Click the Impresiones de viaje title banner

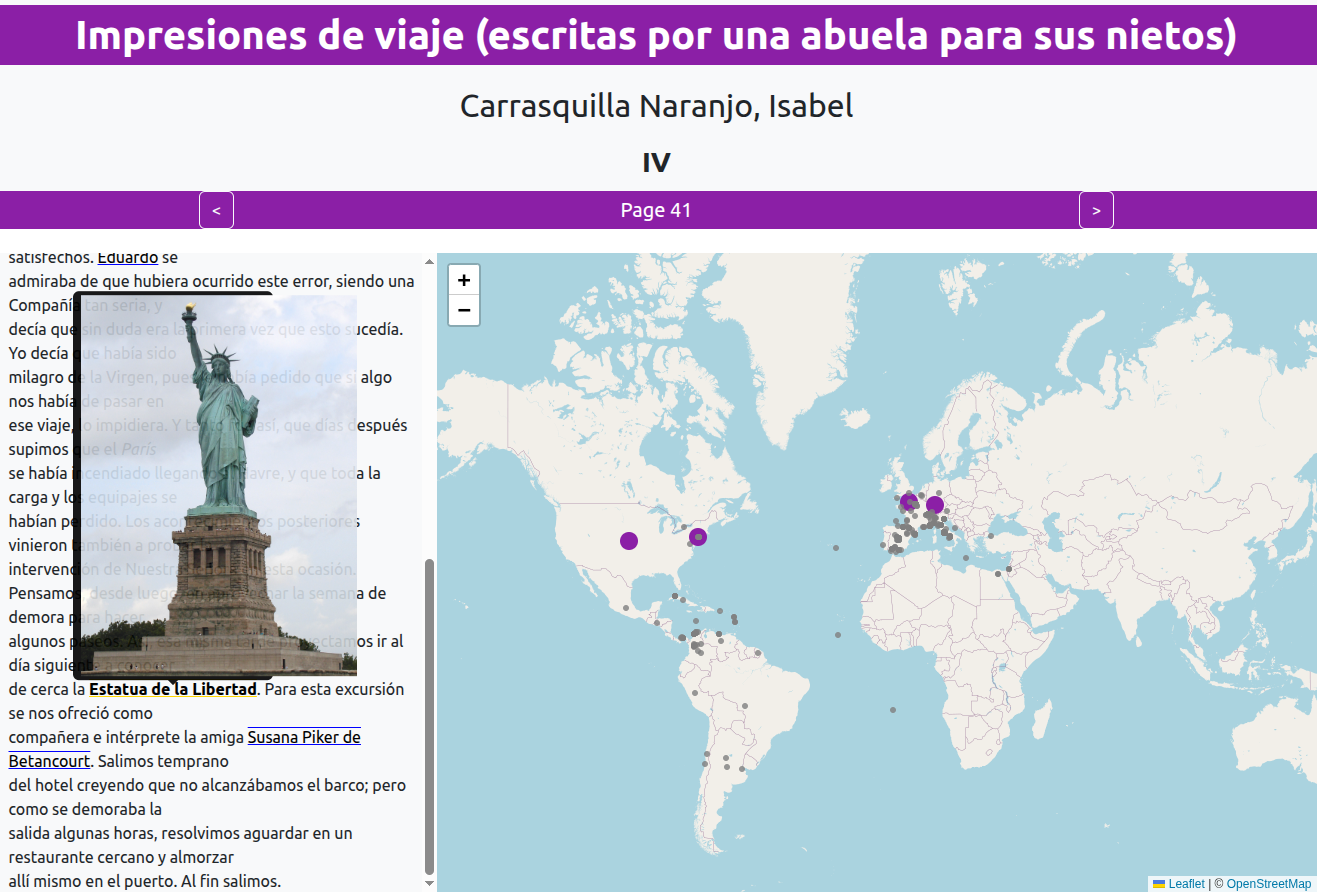click(x=657, y=35)
